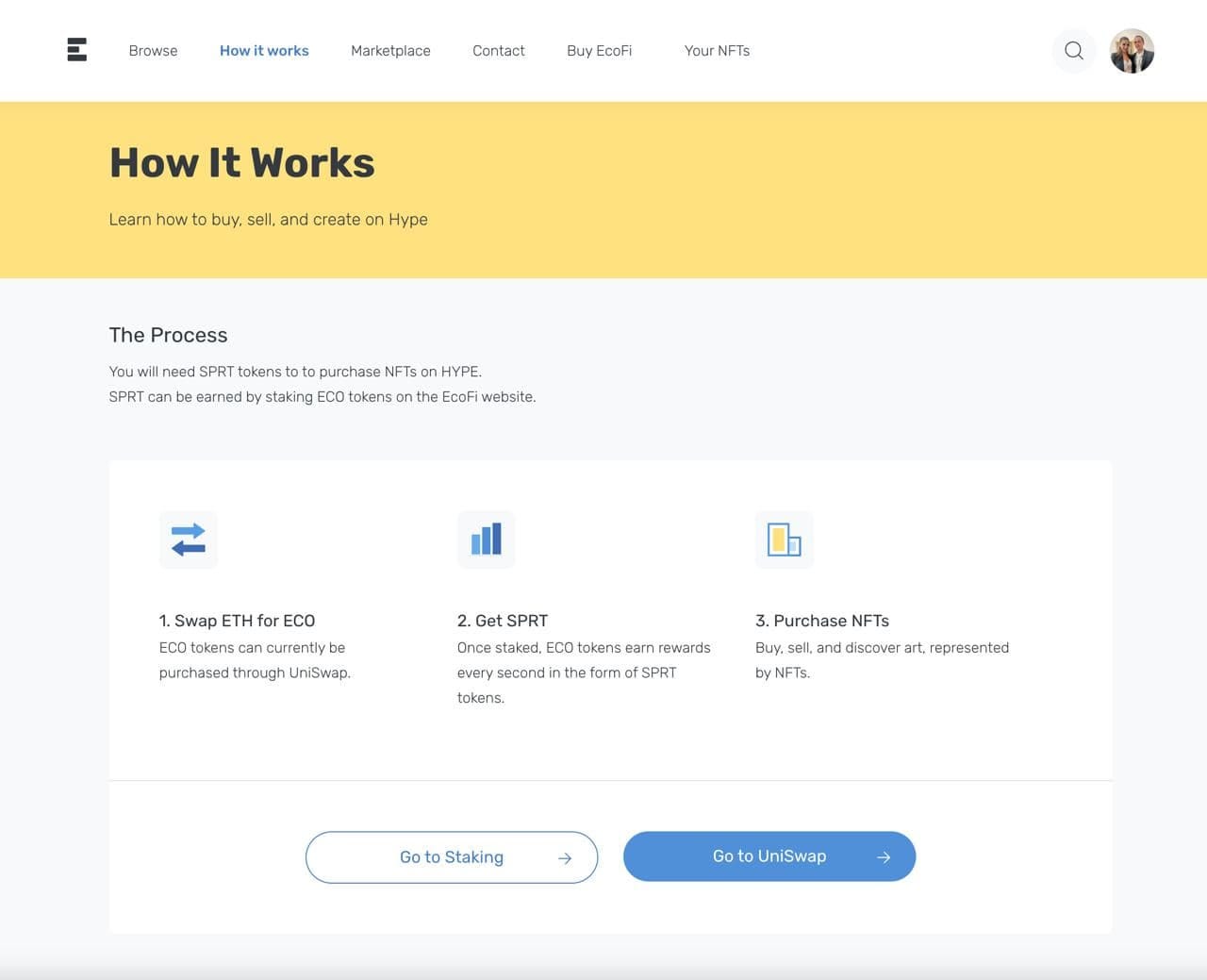Click The Process heading

(x=169, y=335)
